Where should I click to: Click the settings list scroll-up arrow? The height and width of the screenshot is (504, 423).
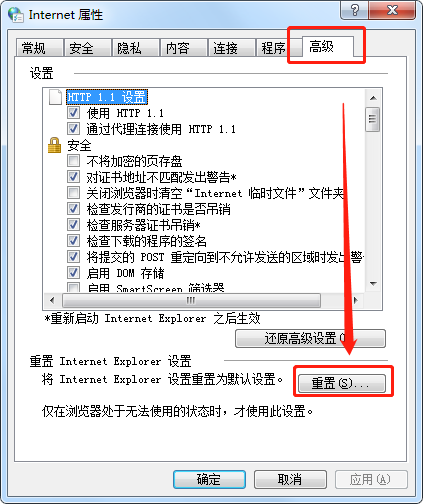coord(373,98)
